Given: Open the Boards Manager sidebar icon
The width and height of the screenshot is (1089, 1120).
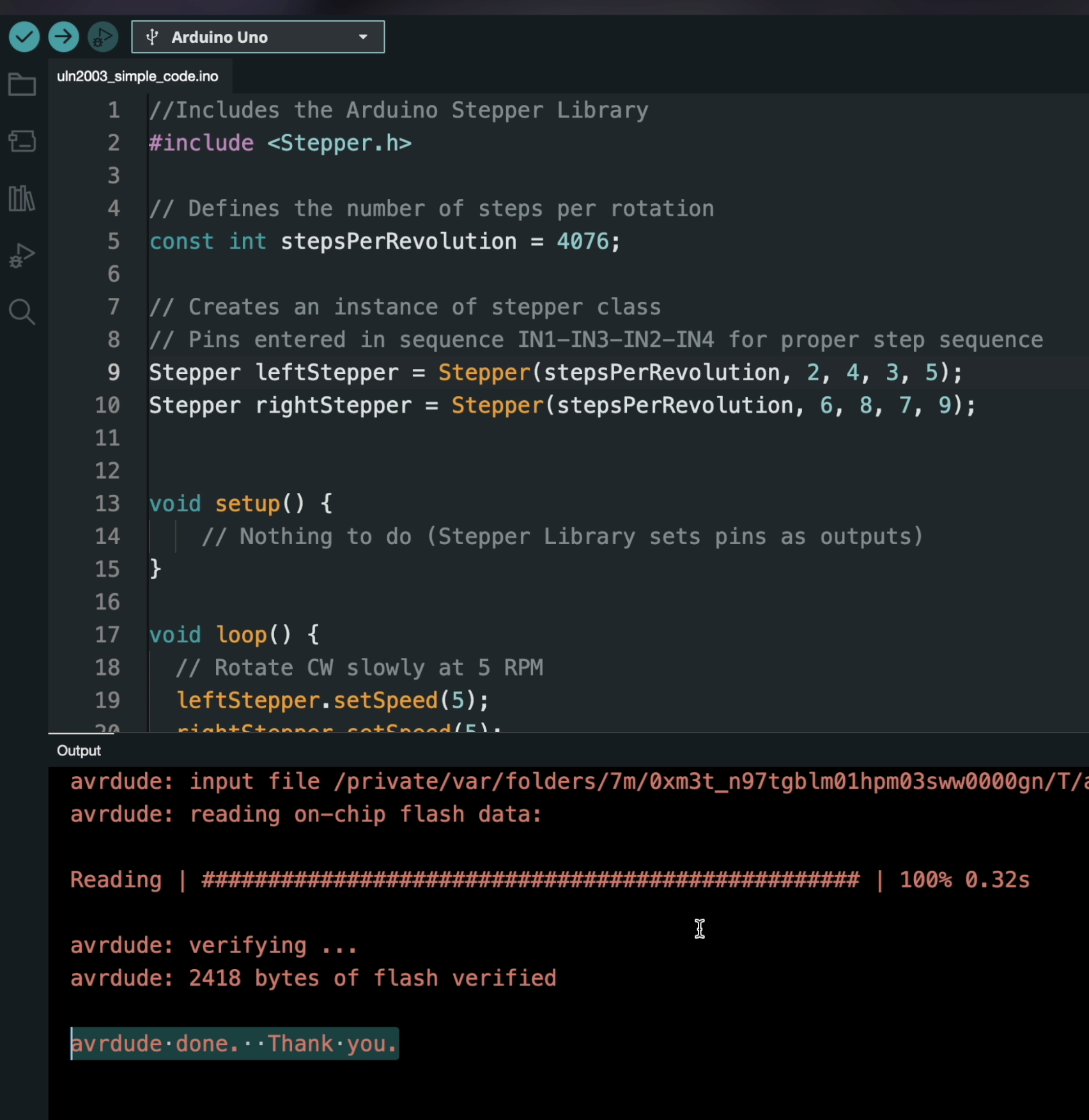Looking at the screenshot, I should click(x=22, y=141).
